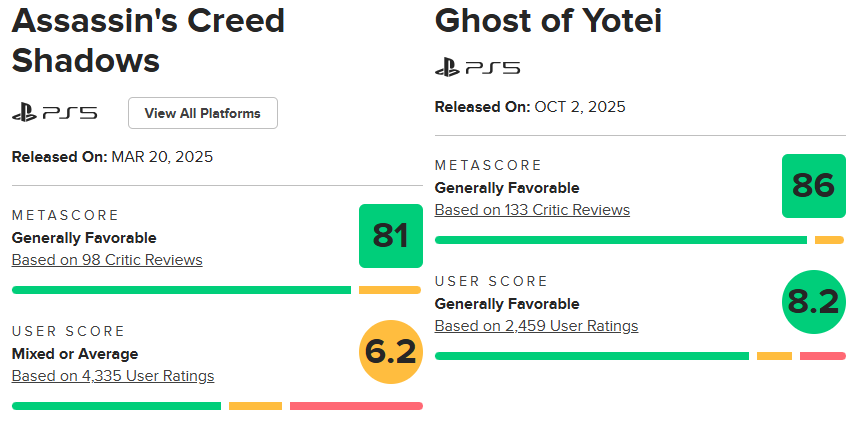Click red segment of Yotei user score bar
The image size is (855, 428).
(822, 356)
